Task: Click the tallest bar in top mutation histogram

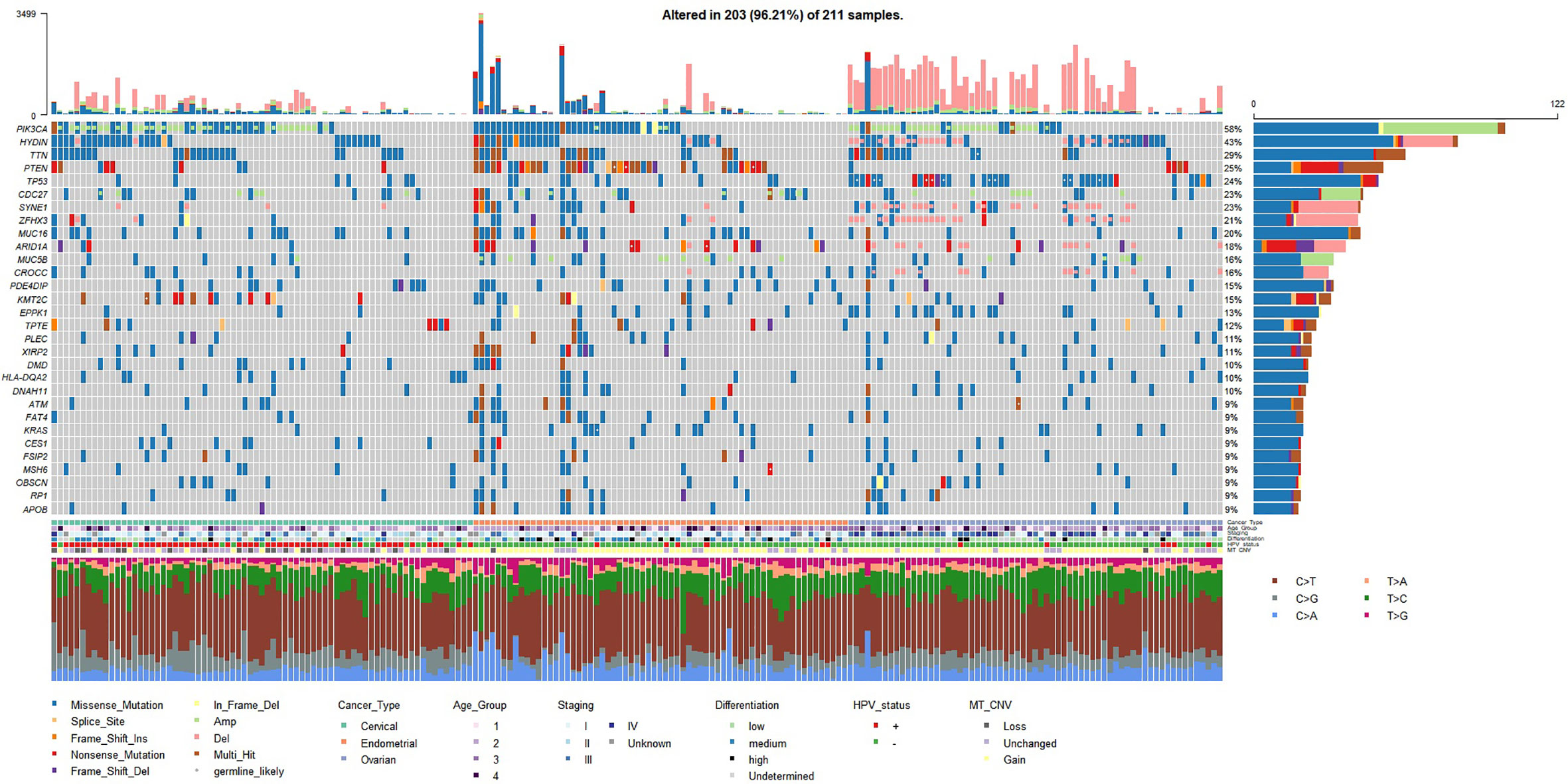Action: point(481,64)
